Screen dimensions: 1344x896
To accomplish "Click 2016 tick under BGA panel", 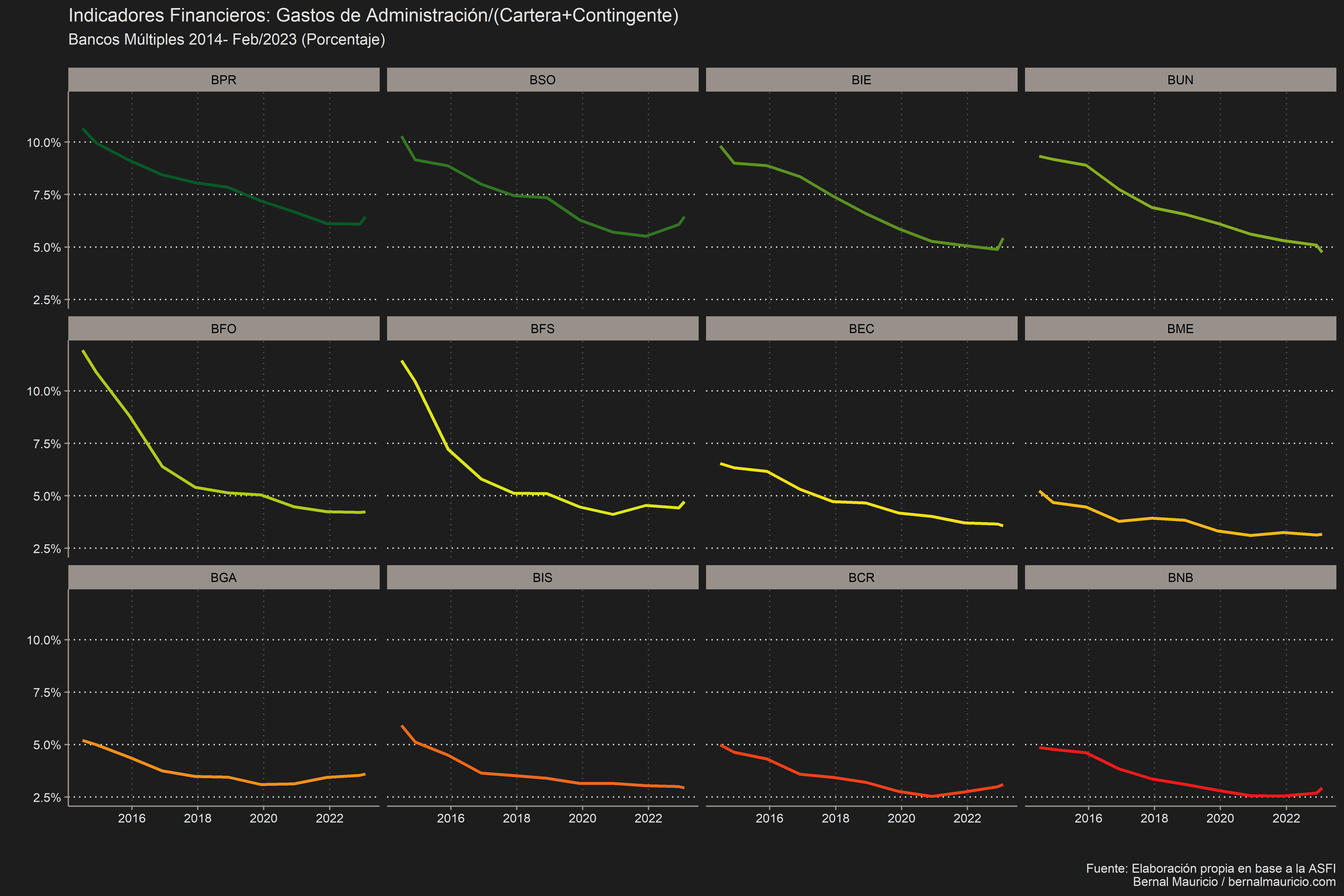I will 132,818.
